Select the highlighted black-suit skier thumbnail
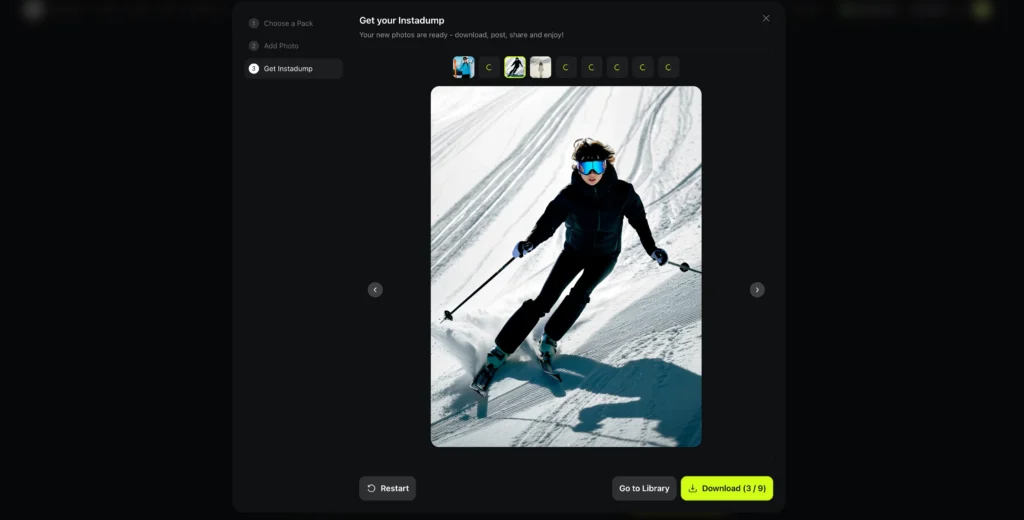This screenshot has height=520, width=1024. (515, 67)
